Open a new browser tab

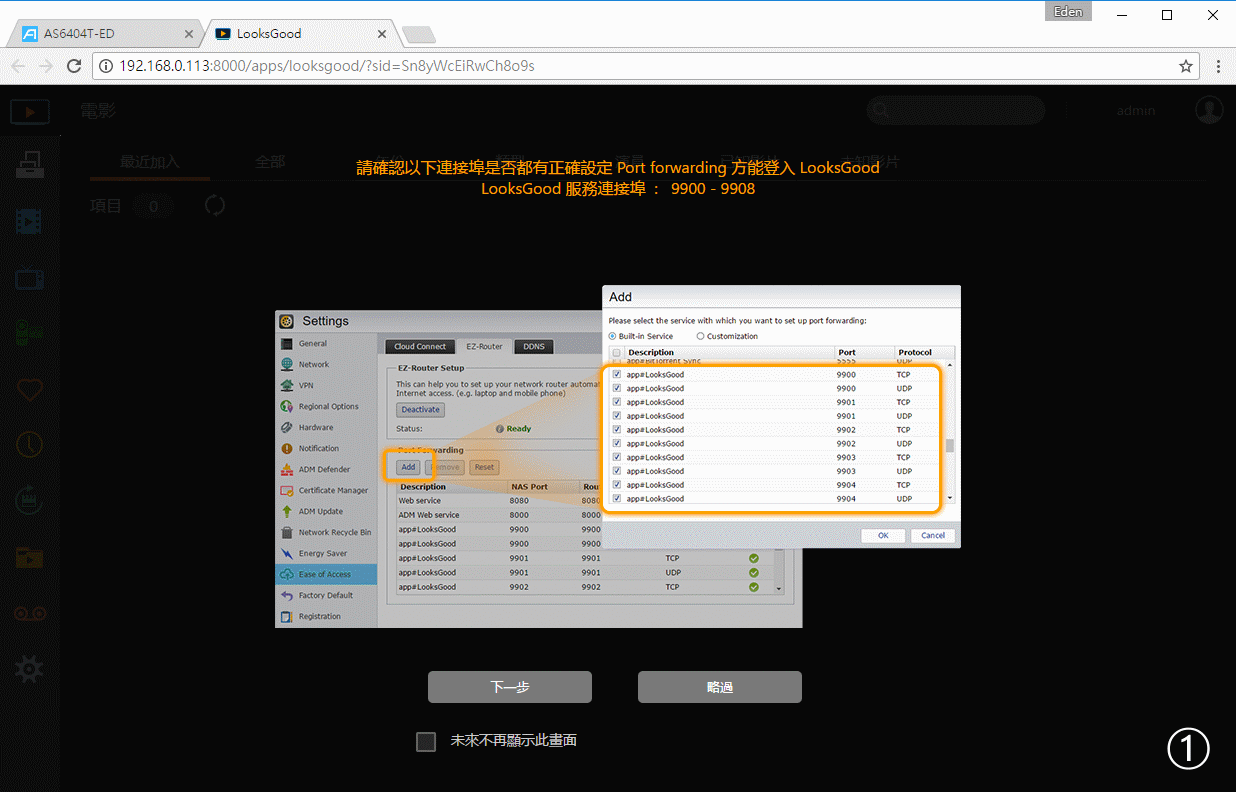point(419,34)
